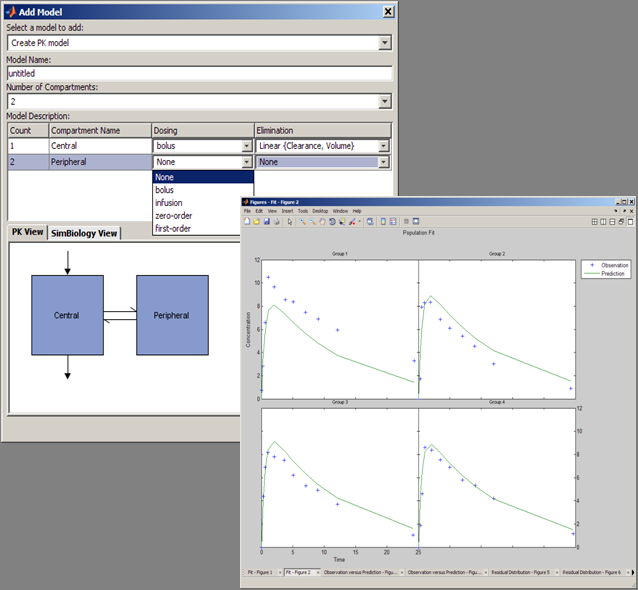Image resolution: width=638 pixels, height=590 pixels.
Task: Open the Help menu in Figures window
Action: pyautogui.click(x=357, y=211)
